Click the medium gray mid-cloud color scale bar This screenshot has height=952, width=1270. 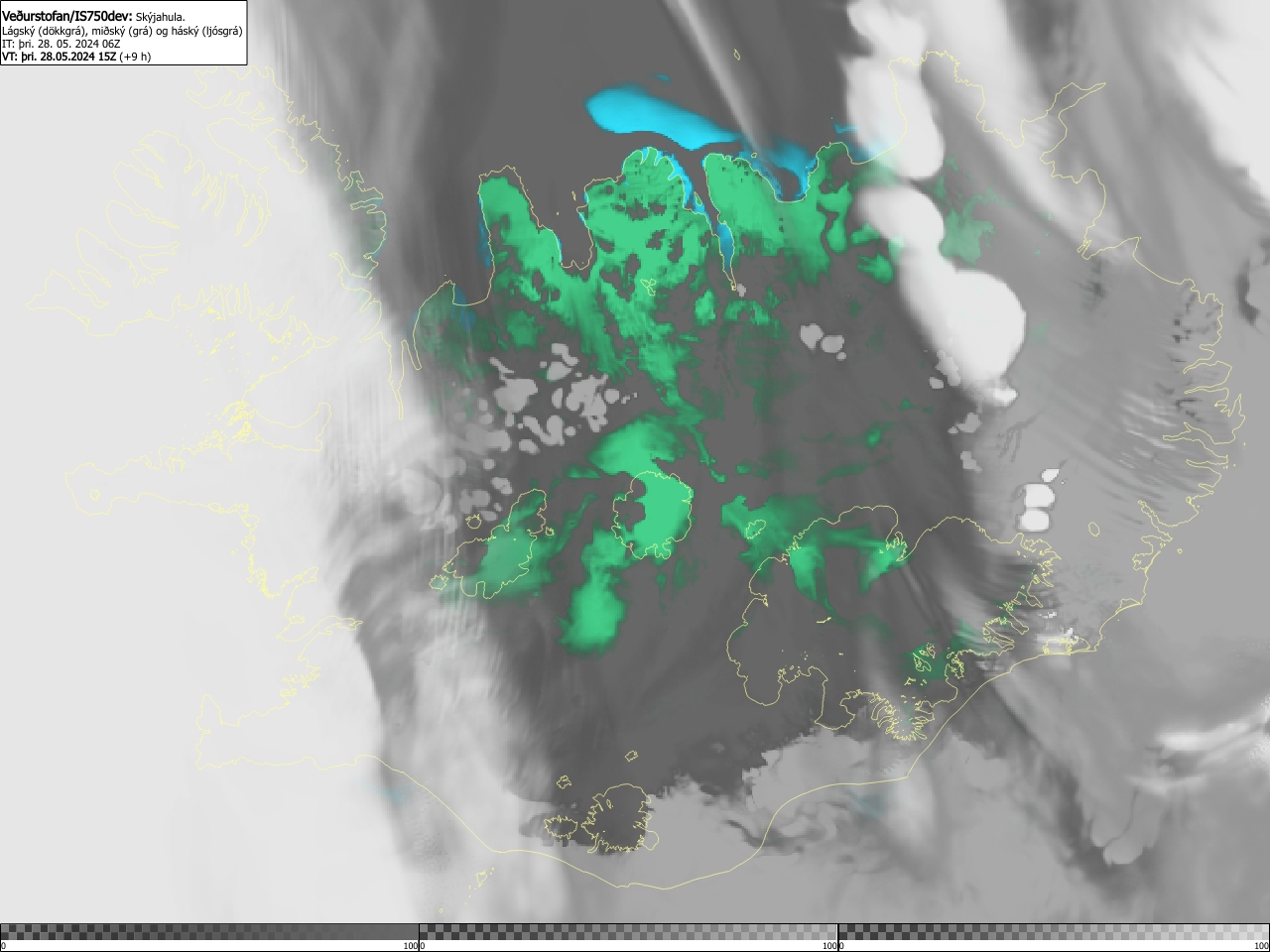628,932
